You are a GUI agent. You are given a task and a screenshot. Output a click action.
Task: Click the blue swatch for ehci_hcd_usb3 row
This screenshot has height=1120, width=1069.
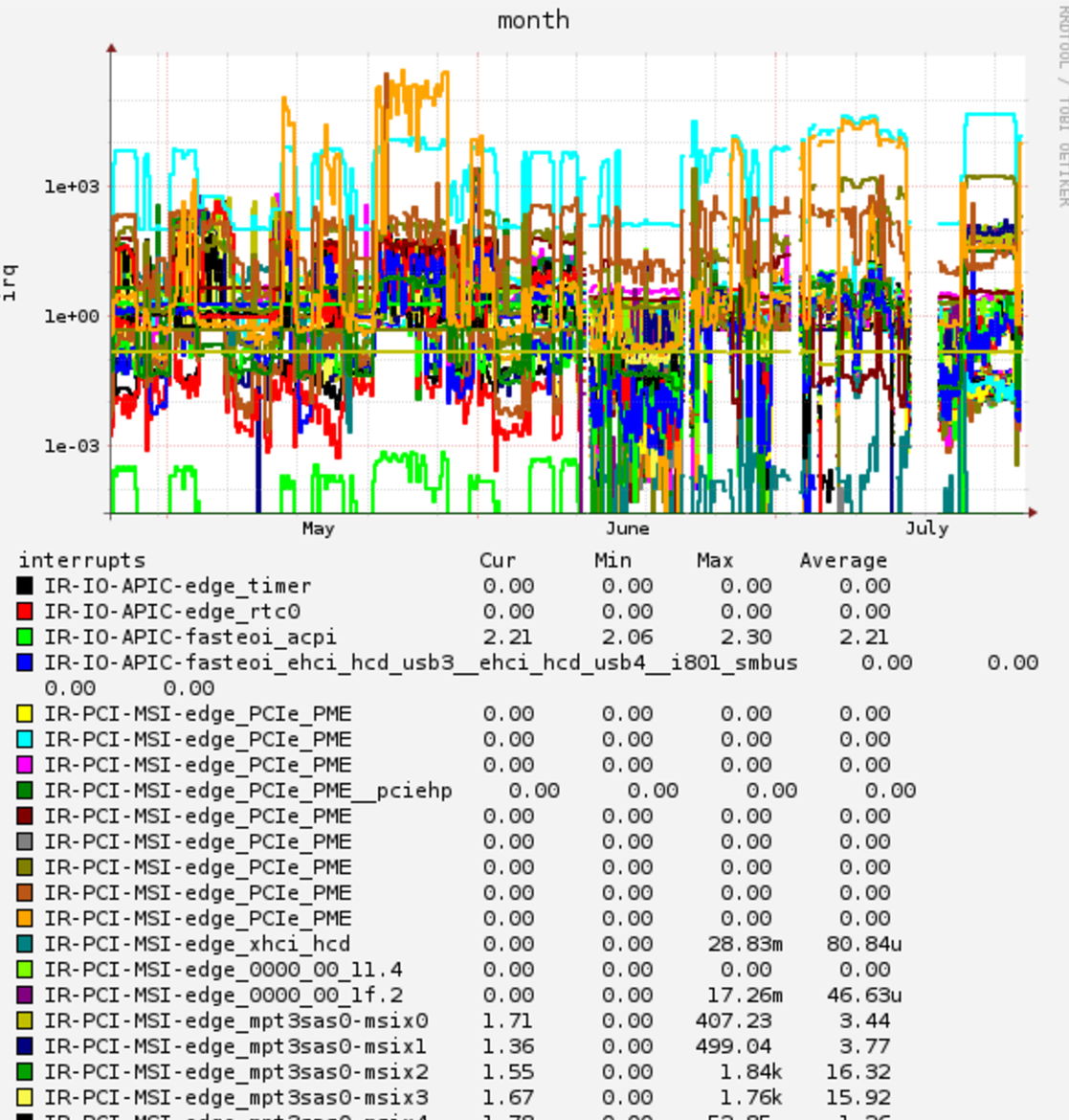[25, 662]
